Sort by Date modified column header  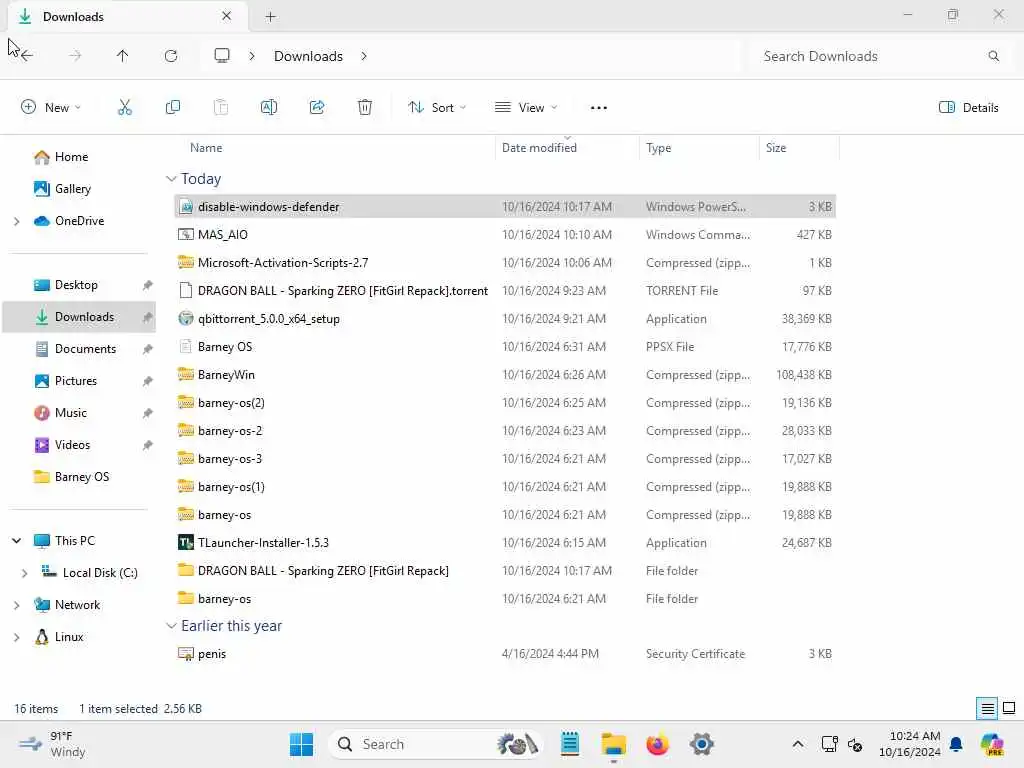[x=539, y=148]
